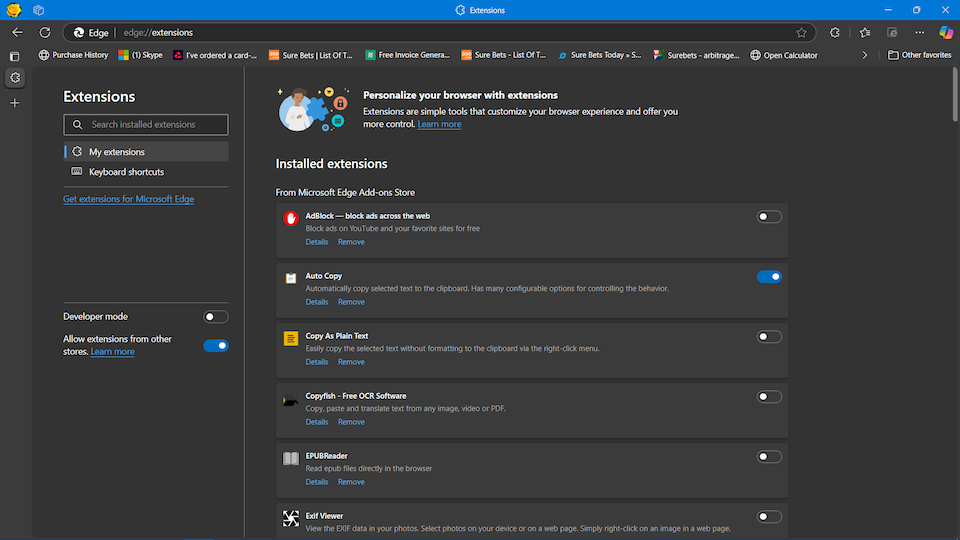This screenshot has height=540, width=960.
Task: Focus the Search installed extensions field
Action: click(146, 124)
